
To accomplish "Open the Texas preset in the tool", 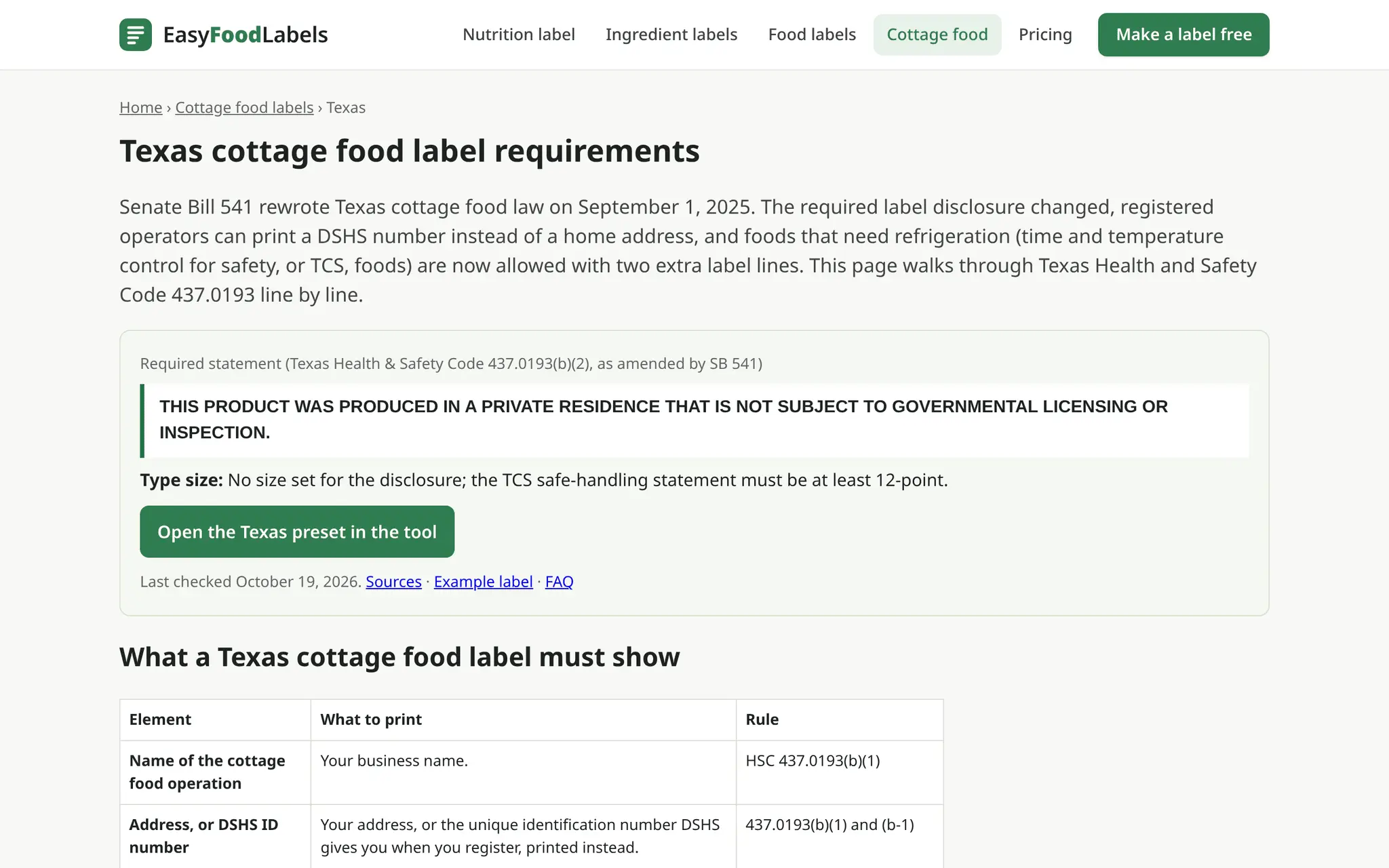I will (x=297, y=532).
